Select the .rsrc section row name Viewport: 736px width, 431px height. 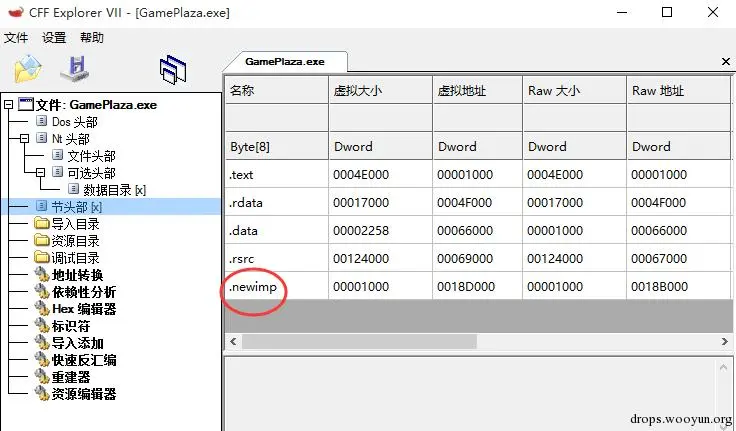[242, 259]
